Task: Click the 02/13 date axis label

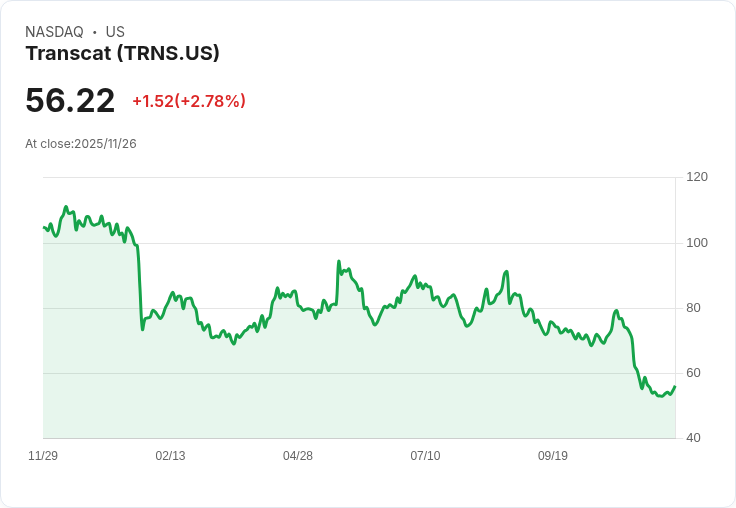Action: pos(170,456)
